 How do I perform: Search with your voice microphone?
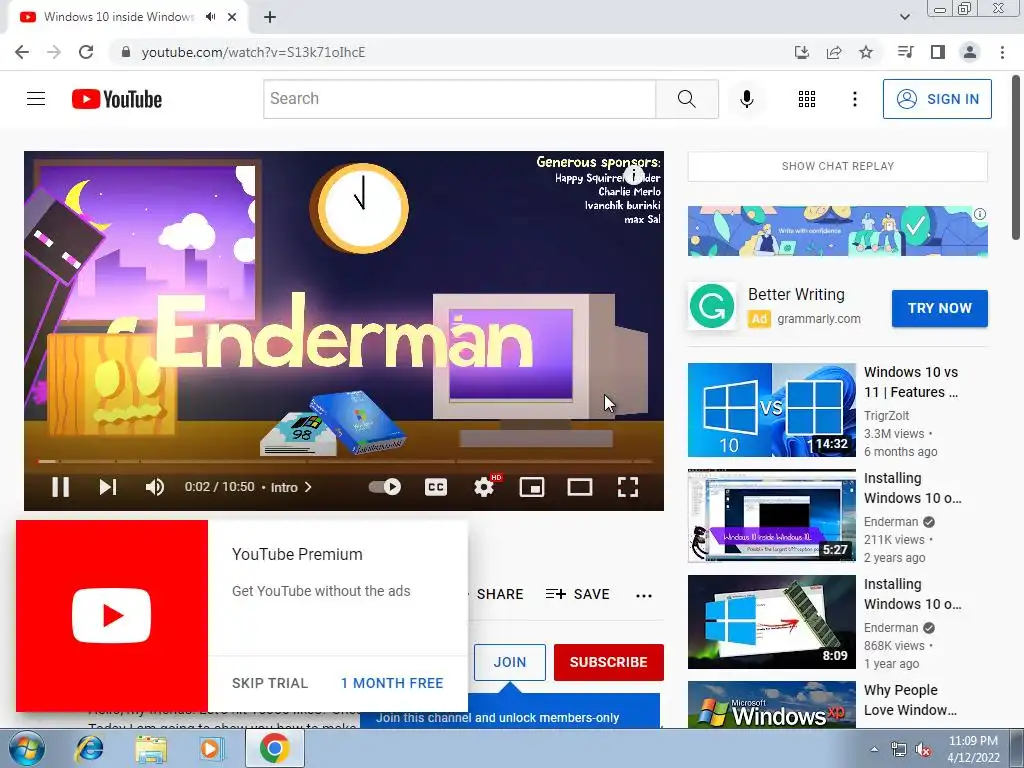point(746,99)
